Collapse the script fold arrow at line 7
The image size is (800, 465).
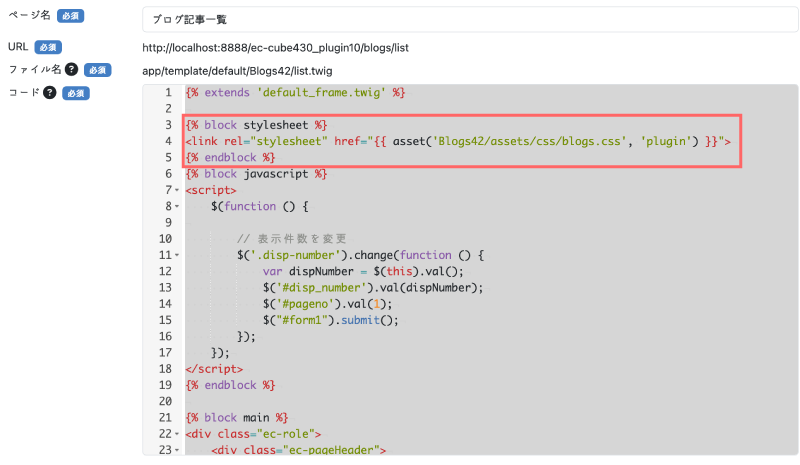click(177, 190)
